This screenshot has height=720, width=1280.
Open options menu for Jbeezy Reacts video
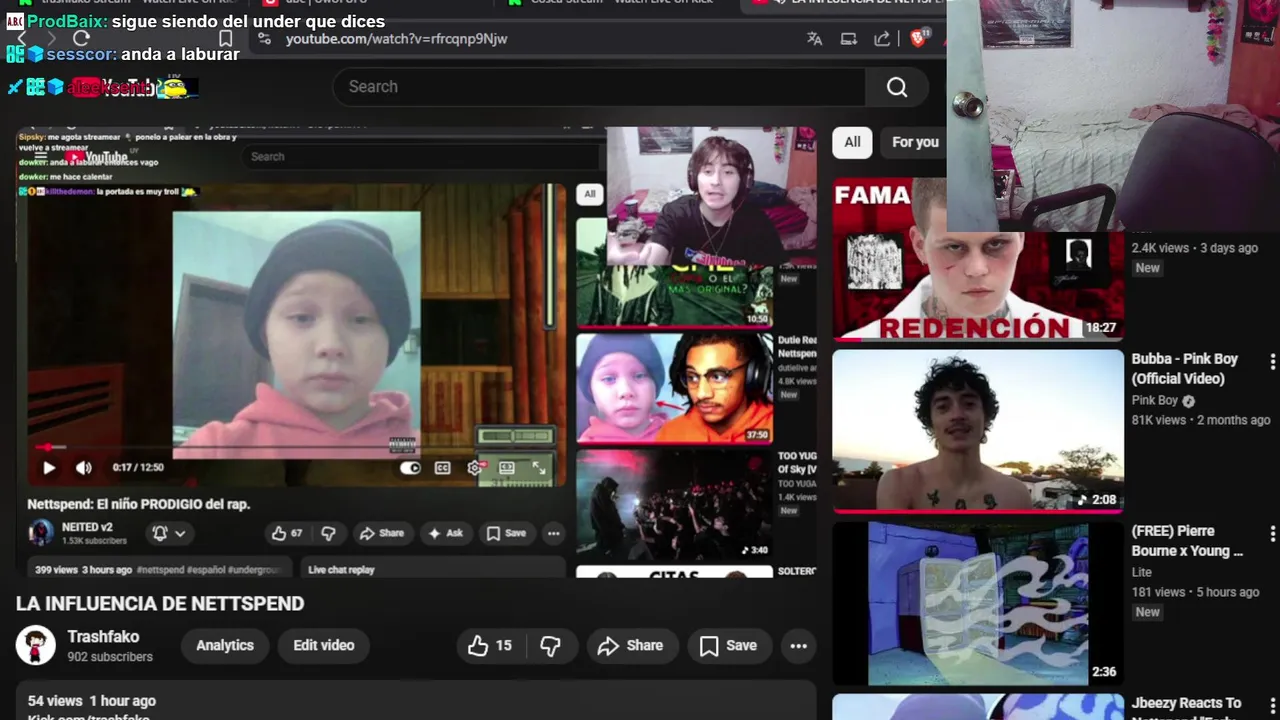point(1272,706)
